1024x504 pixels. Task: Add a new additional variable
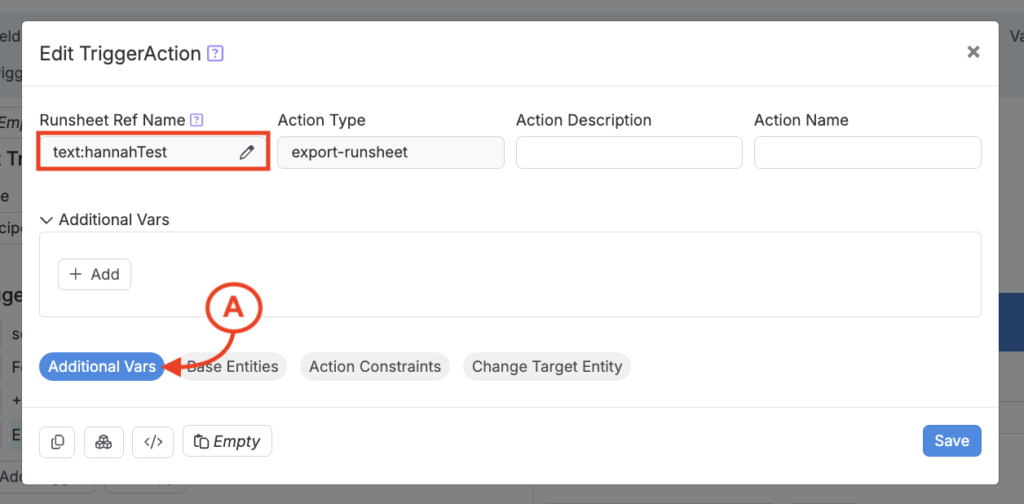(95, 274)
